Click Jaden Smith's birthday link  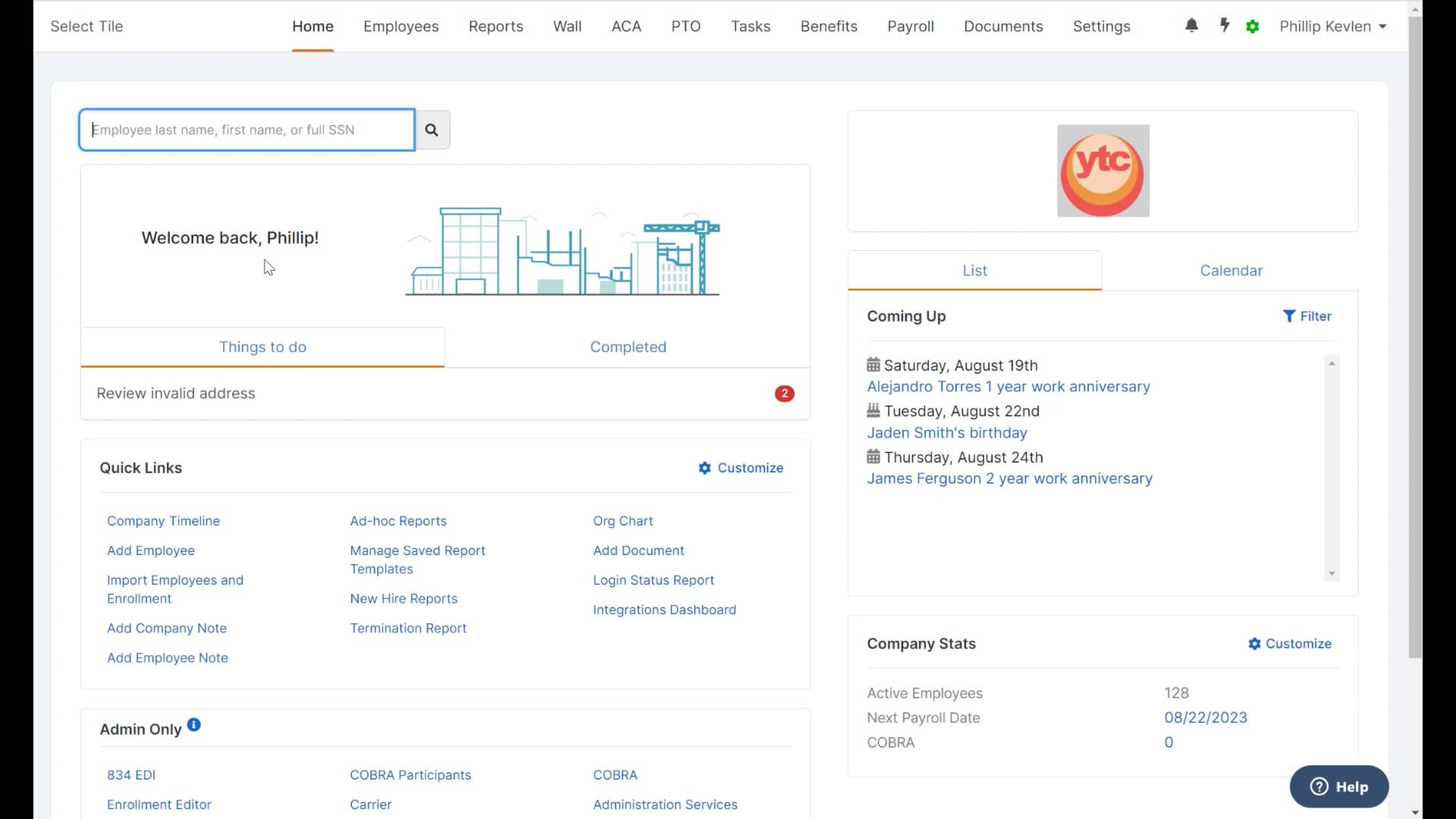(x=946, y=432)
